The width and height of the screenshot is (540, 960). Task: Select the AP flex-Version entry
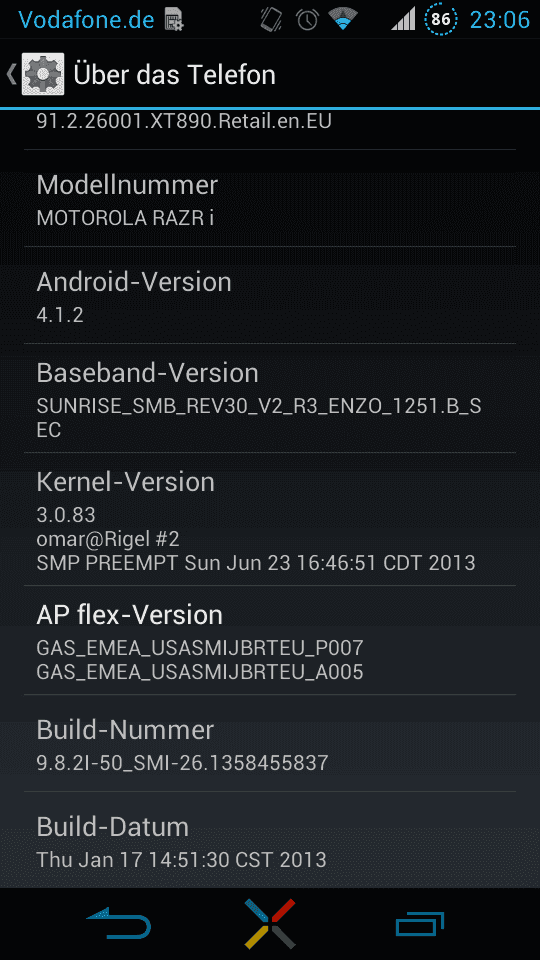[x=270, y=640]
